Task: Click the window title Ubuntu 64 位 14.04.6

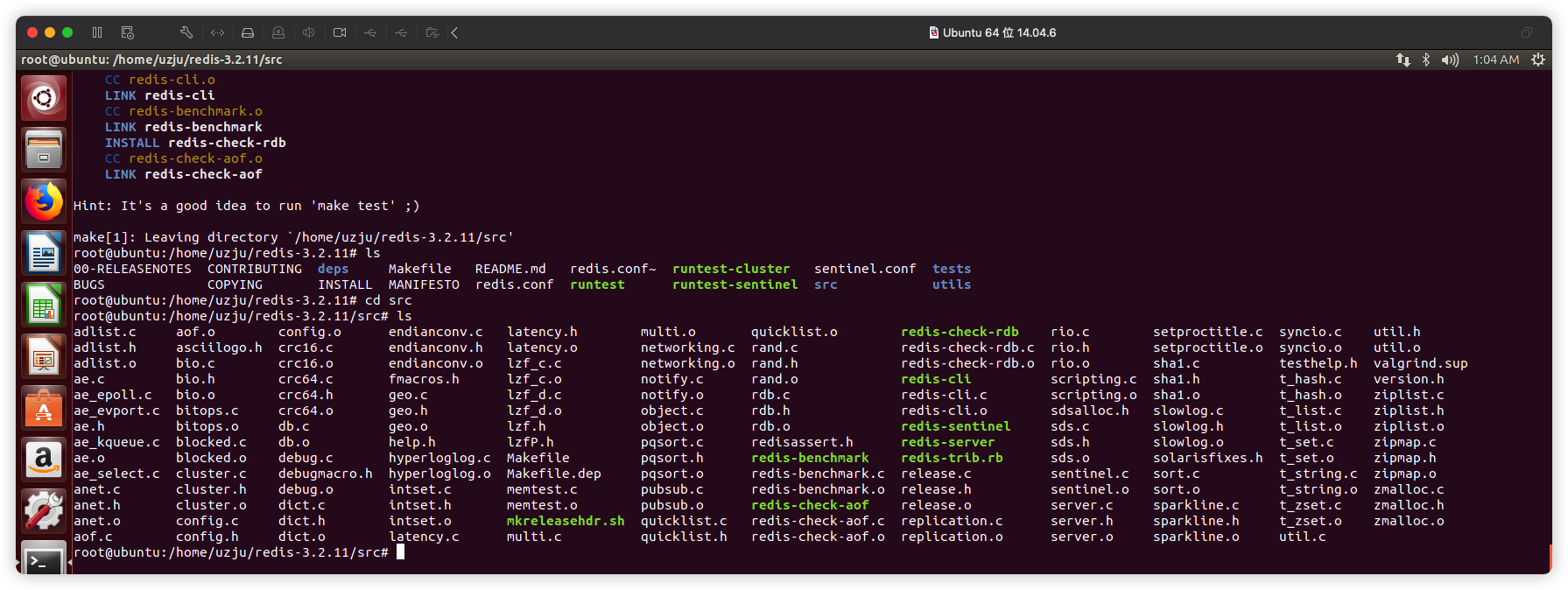Action: click(998, 32)
